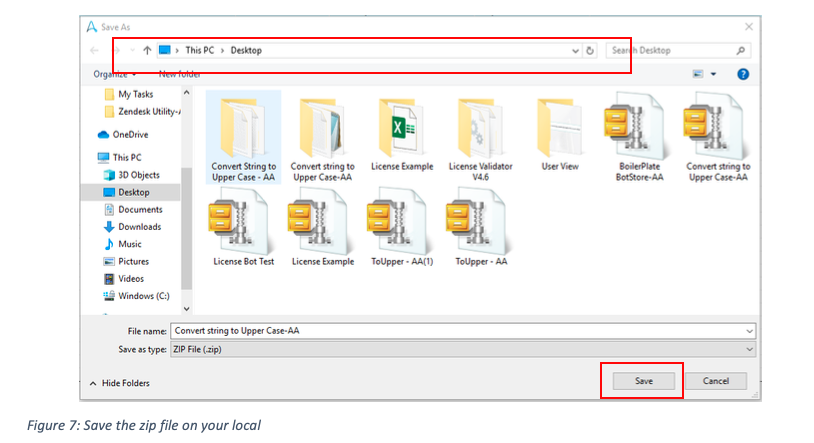The width and height of the screenshot is (814, 443).
Task: Click the Save button
Action: (644, 381)
